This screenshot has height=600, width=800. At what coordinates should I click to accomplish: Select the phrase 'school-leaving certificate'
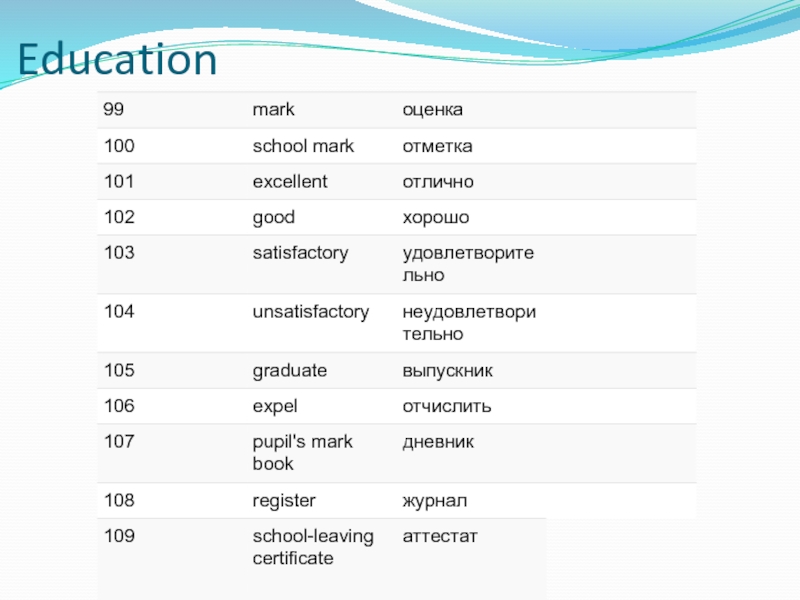[x=313, y=547]
